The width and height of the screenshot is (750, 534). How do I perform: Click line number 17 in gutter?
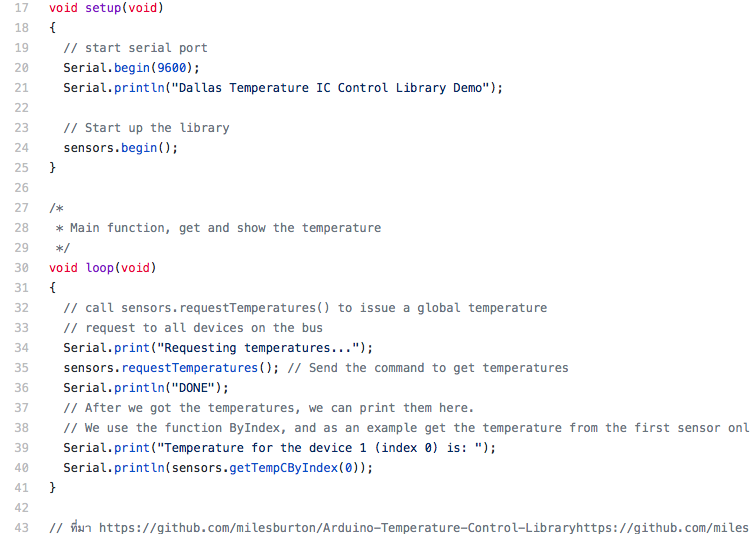point(22,8)
